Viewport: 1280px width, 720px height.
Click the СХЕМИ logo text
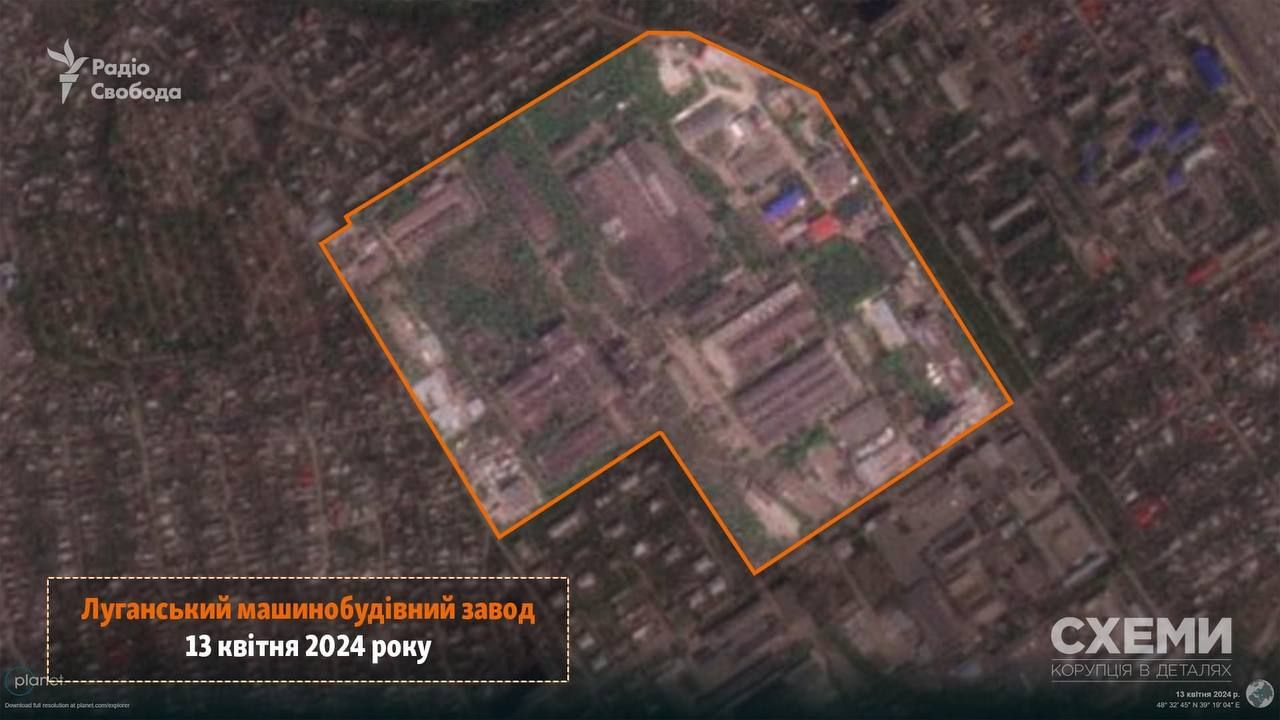tap(1141, 637)
